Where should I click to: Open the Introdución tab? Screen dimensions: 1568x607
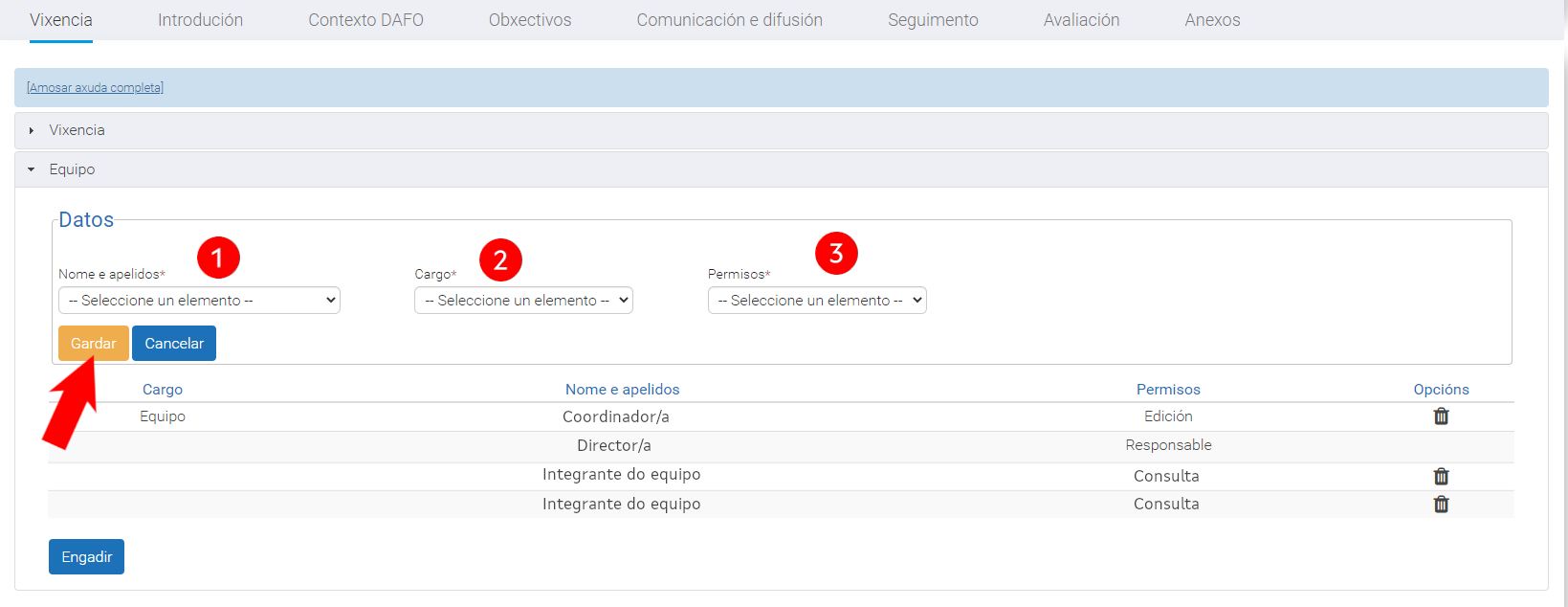coord(200,20)
